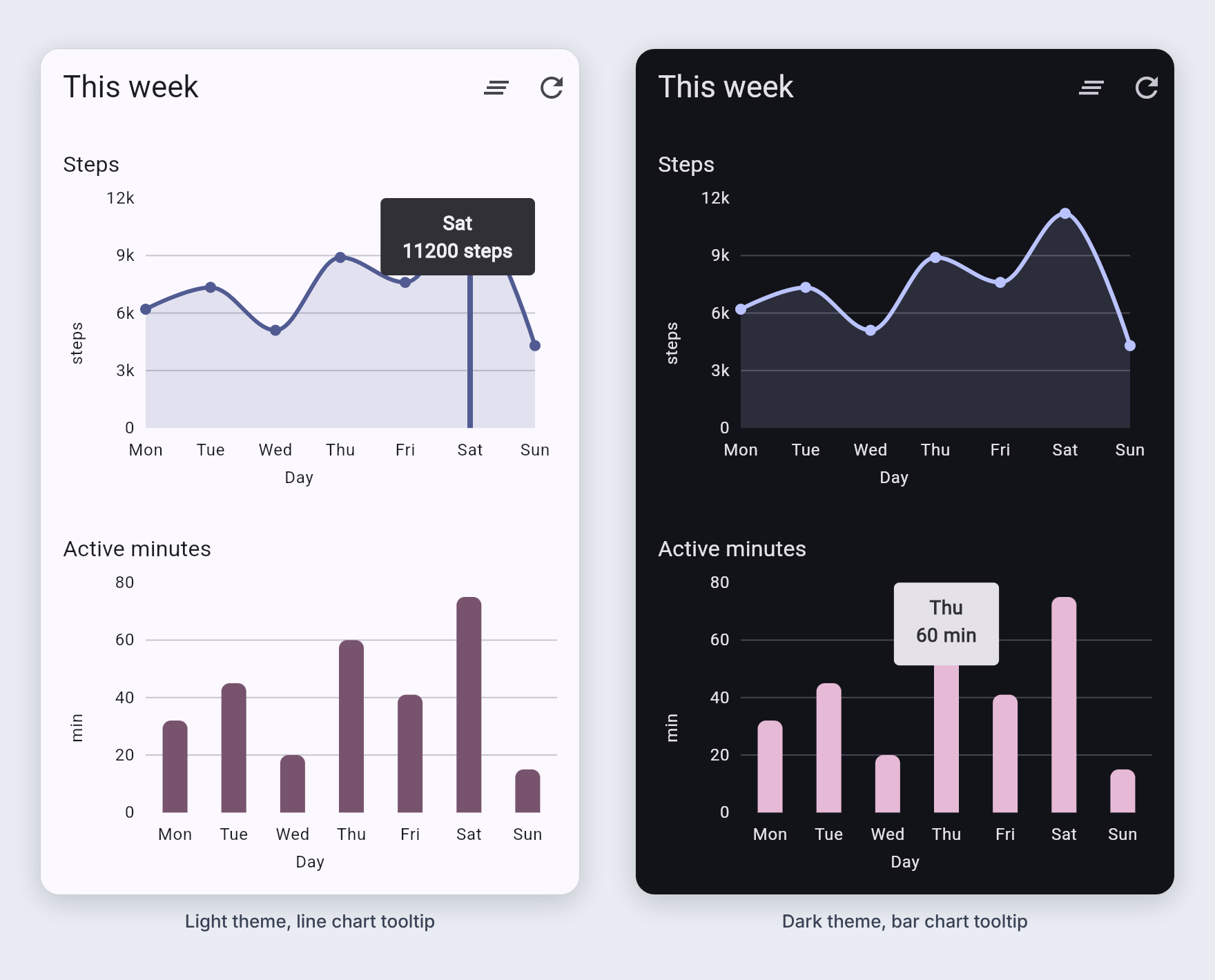Viewport: 1215px width, 980px height.
Task: Click 'This week' title in the dark card
Action: [x=726, y=87]
